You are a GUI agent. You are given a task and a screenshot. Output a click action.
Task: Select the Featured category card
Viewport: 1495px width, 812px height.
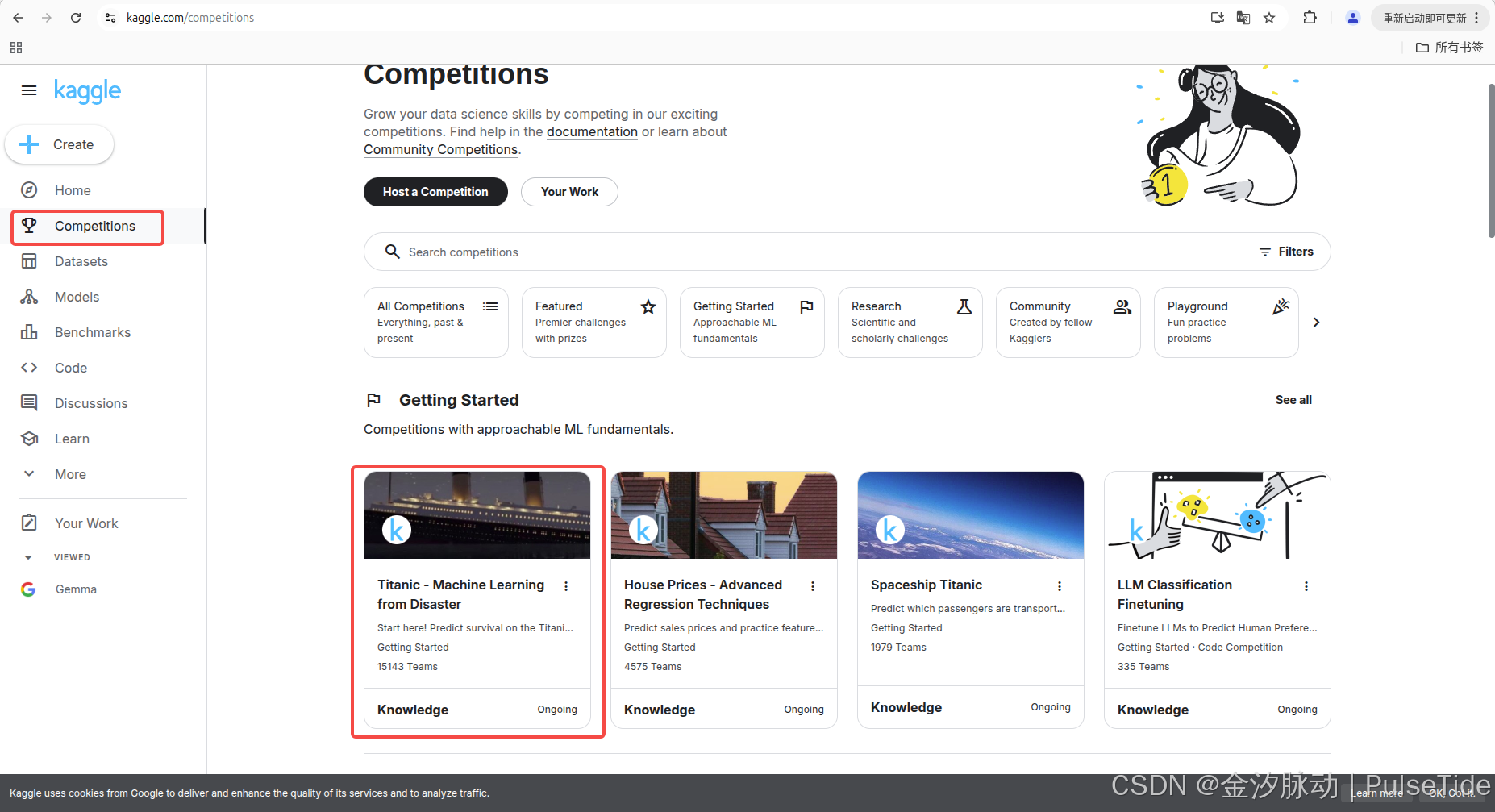tap(594, 323)
